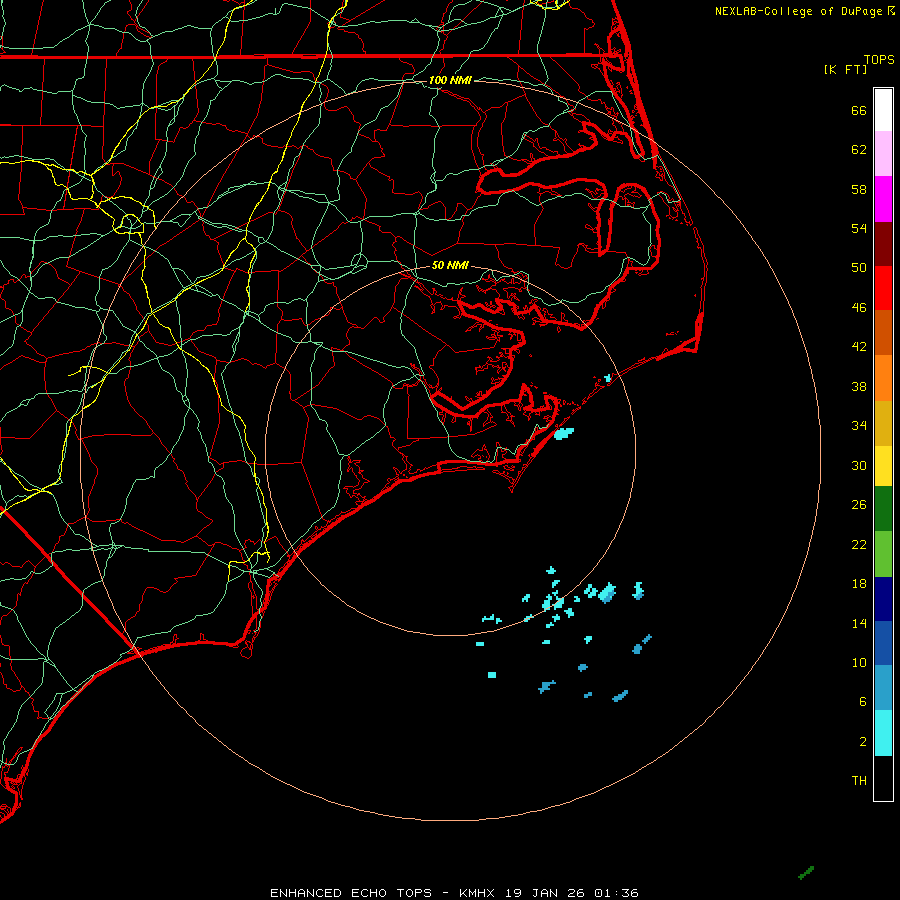Click the 38 legend value

pyautogui.click(x=859, y=386)
